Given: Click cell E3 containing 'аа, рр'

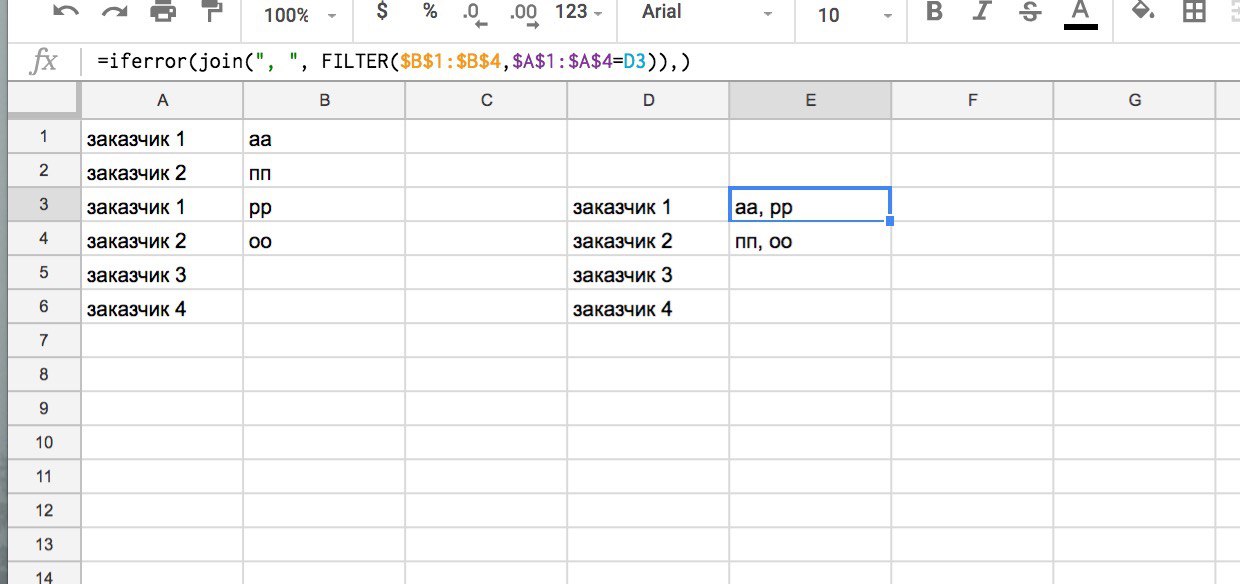Looking at the screenshot, I should coord(810,207).
